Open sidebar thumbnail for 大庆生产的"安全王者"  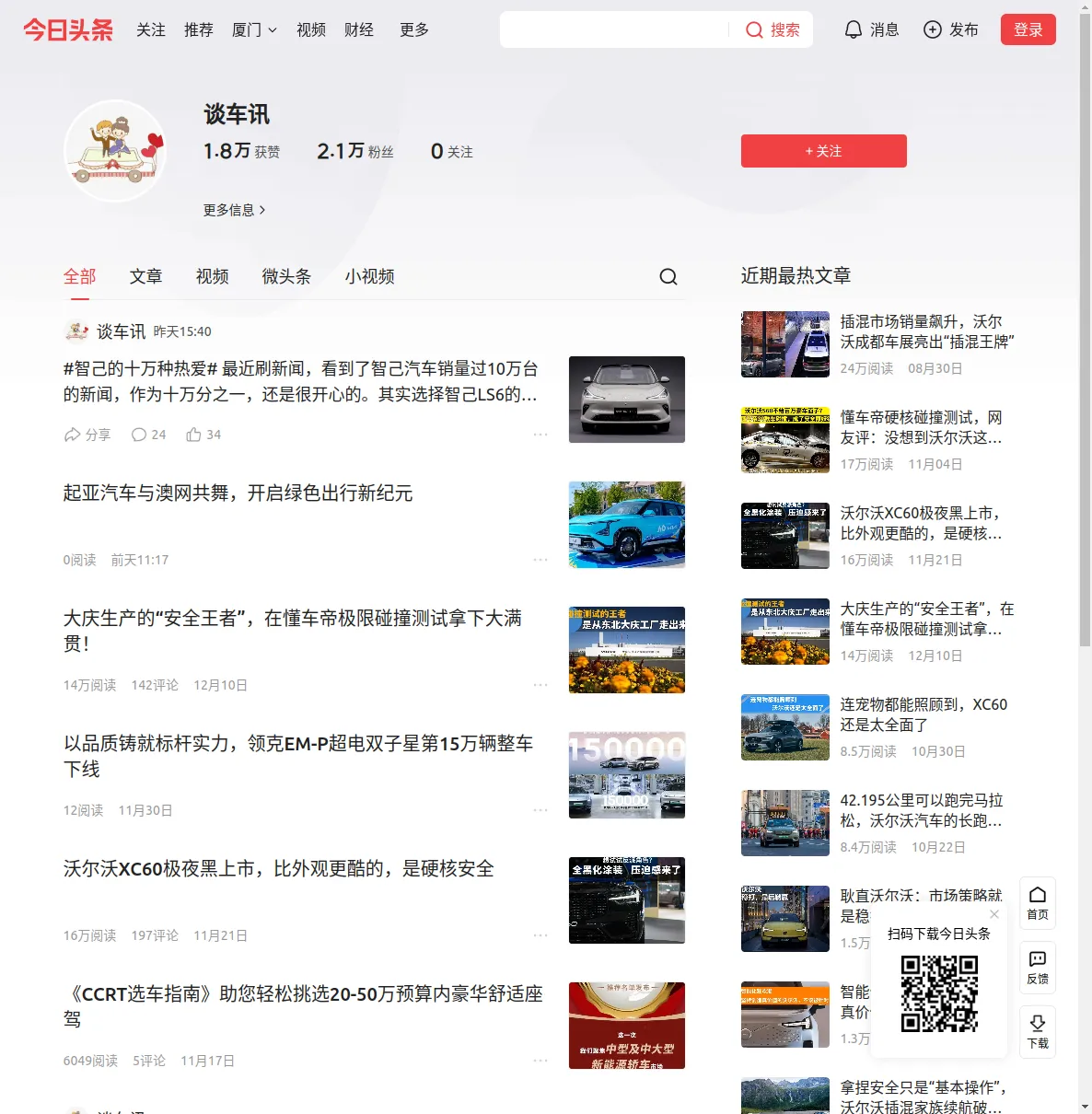coord(785,632)
